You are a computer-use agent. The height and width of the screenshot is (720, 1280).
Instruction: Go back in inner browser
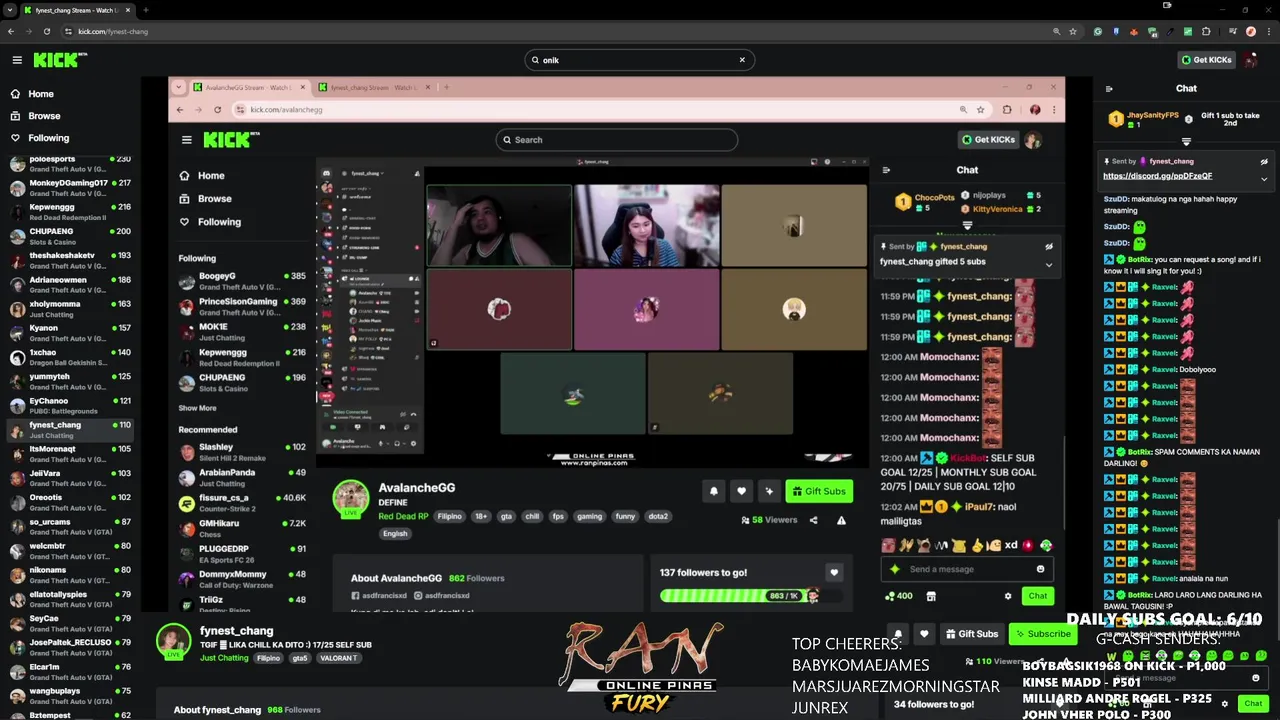coord(180,110)
